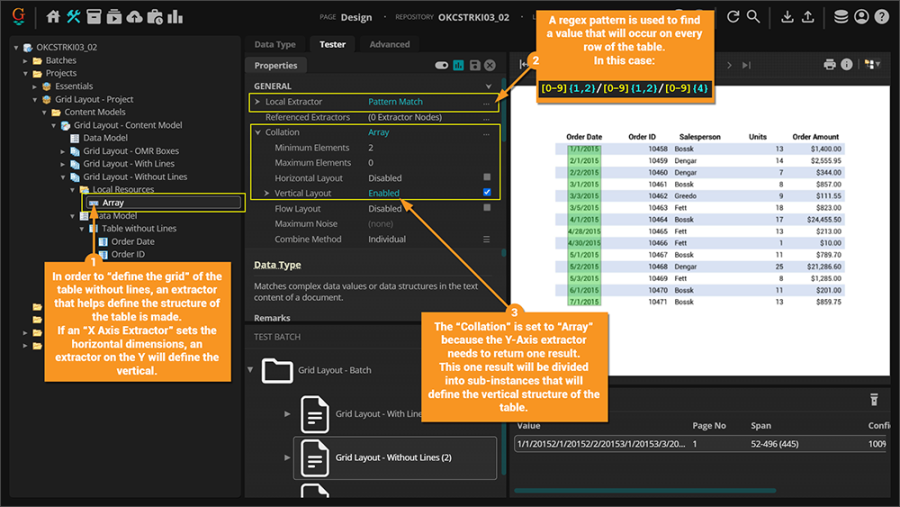Viewport: 900px width, 507px height.
Task: Collapse the Collation property
Action: (257, 132)
